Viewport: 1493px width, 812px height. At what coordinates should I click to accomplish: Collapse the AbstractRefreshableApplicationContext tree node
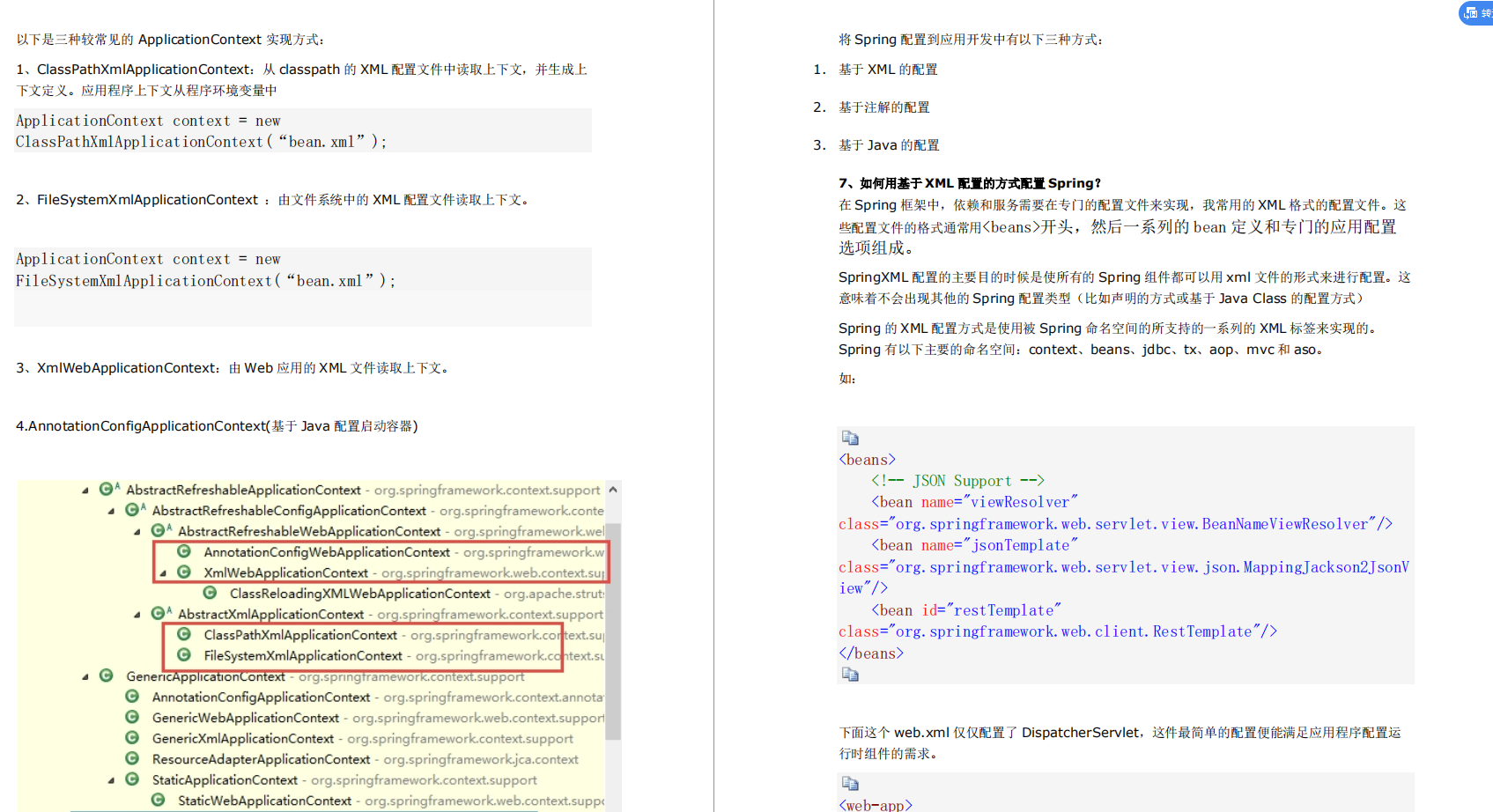pos(85,491)
